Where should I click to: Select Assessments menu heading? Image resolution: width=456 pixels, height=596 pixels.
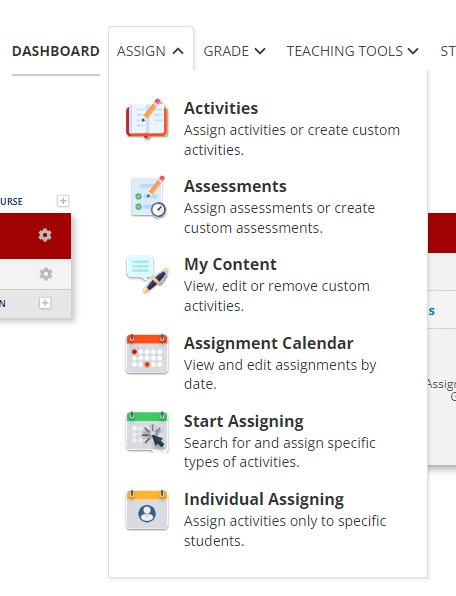pyautogui.click(x=235, y=186)
